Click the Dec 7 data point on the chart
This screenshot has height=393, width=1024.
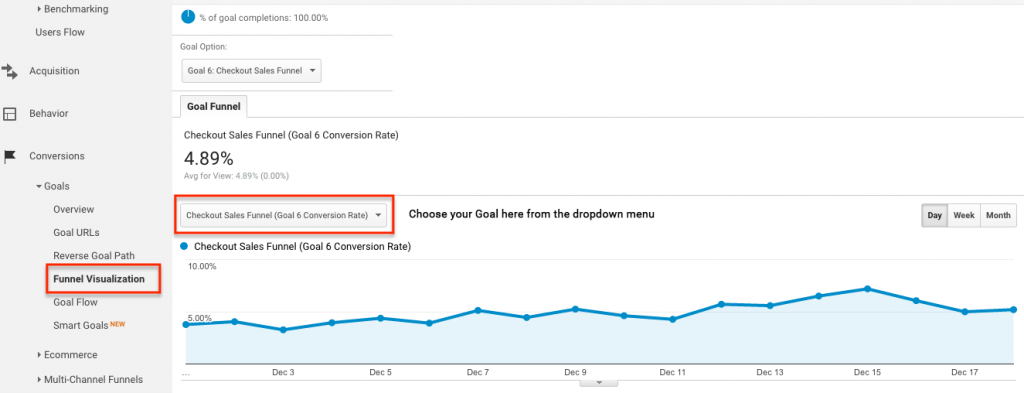478,310
